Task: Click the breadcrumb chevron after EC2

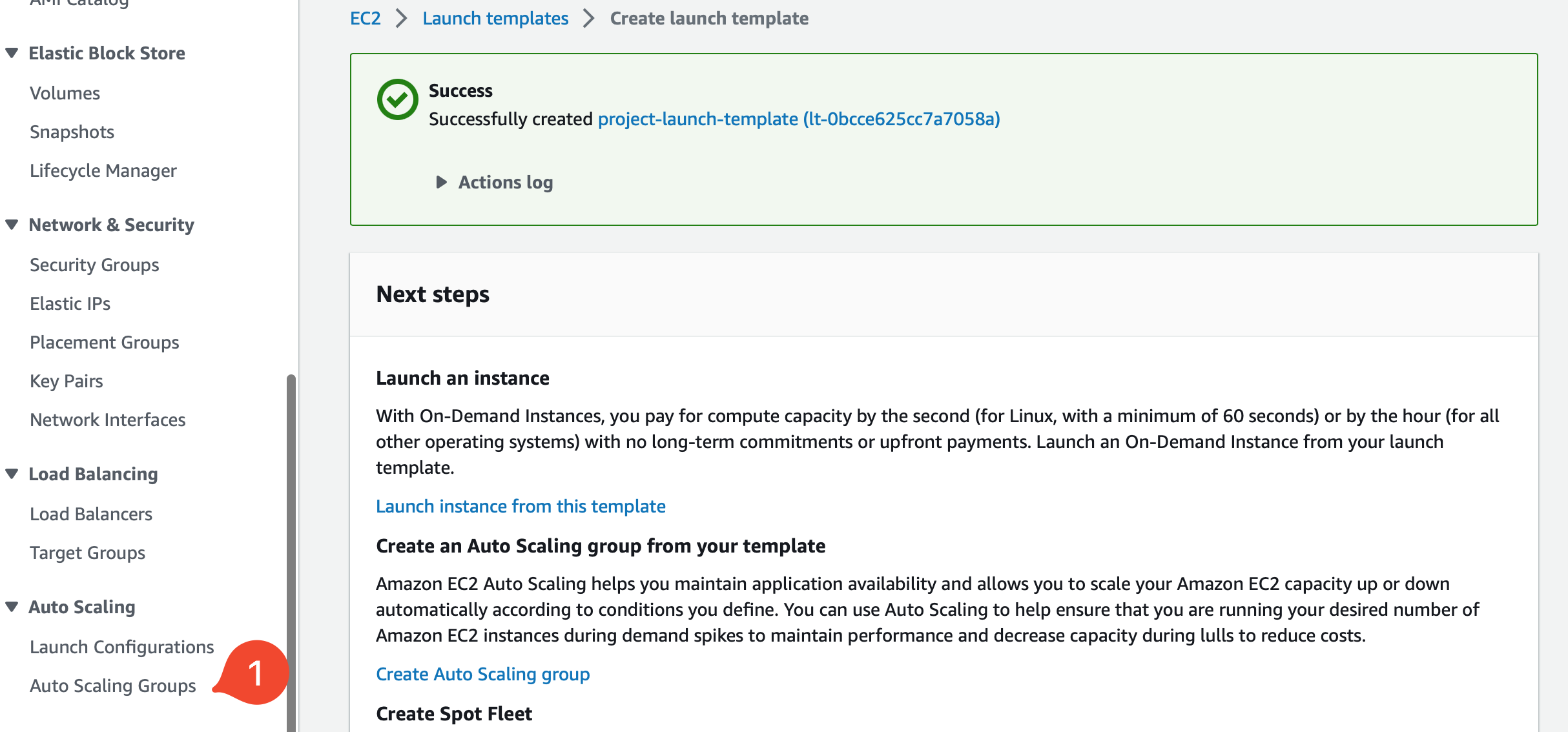Action: point(402,18)
